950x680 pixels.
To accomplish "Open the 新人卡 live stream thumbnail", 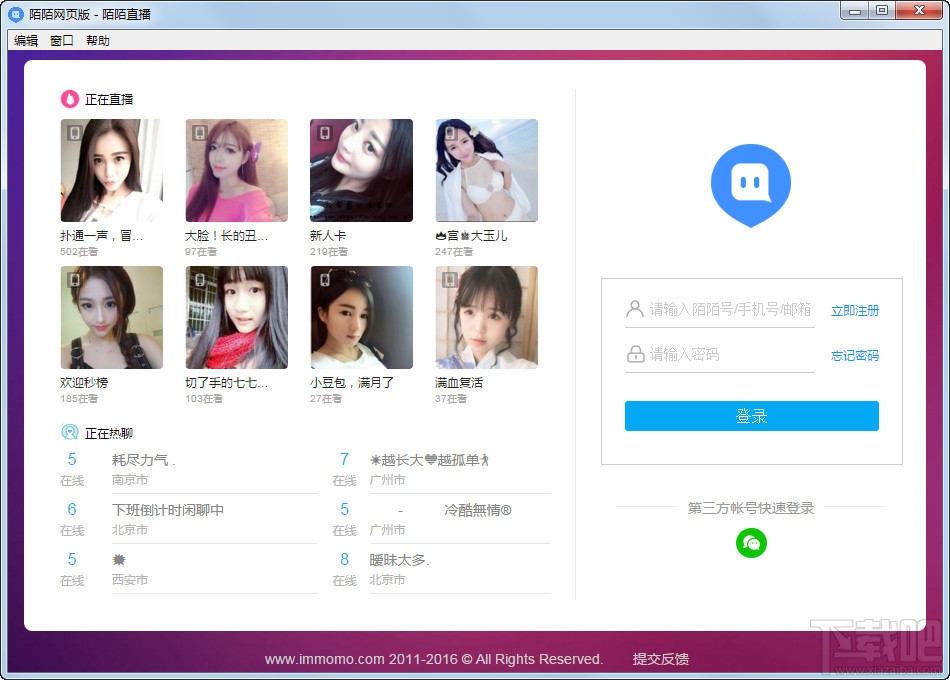I will click(x=361, y=170).
